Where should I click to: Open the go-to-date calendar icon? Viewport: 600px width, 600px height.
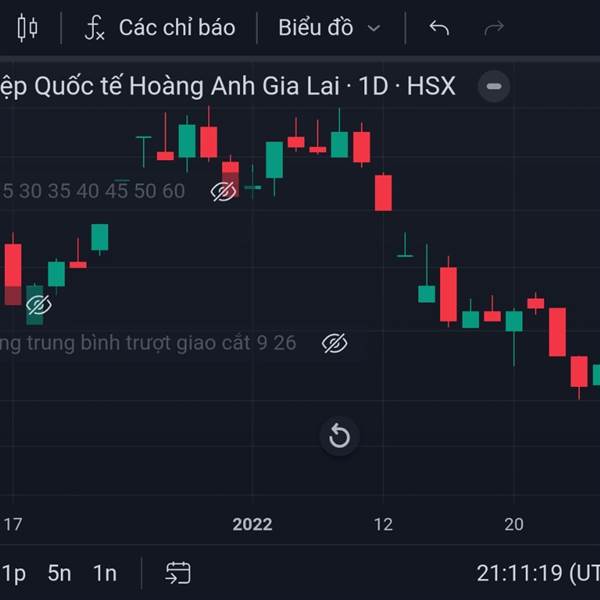click(x=178, y=573)
